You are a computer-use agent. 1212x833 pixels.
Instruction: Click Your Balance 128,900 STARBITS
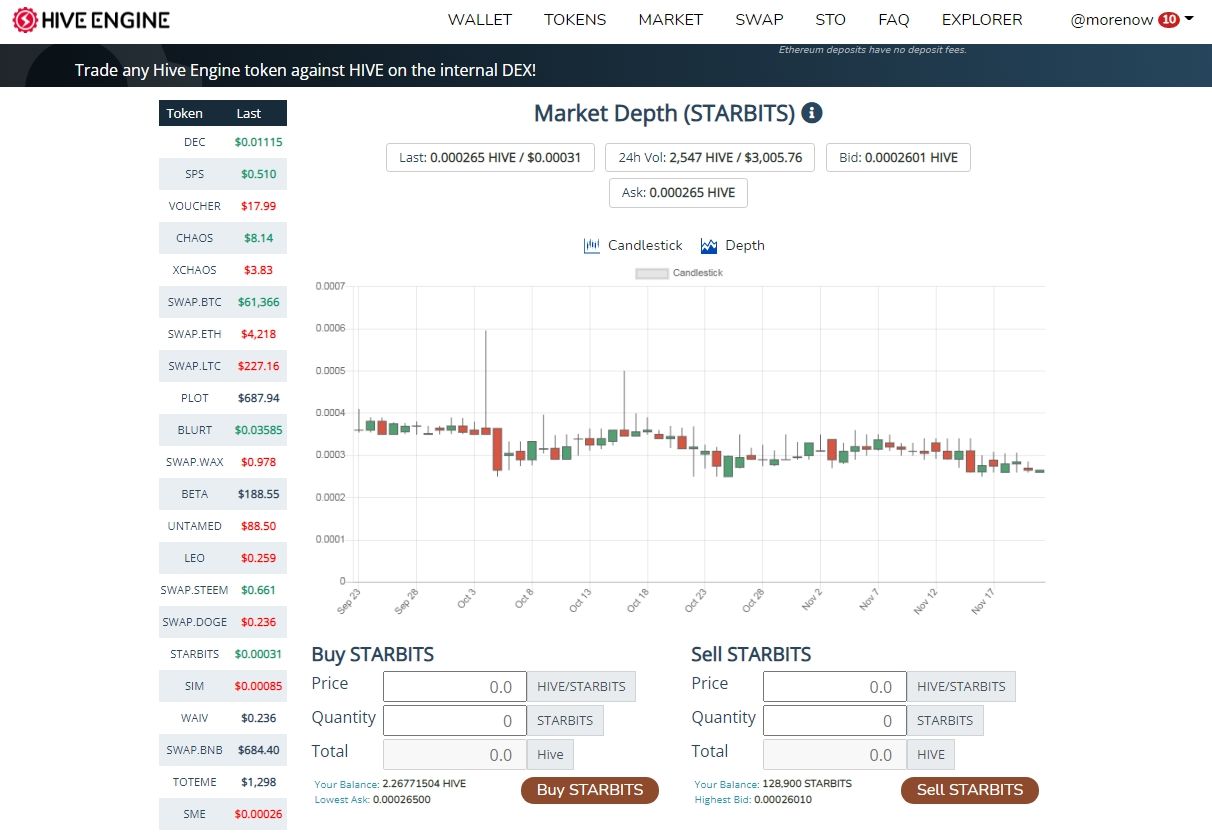(x=773, y=784)
